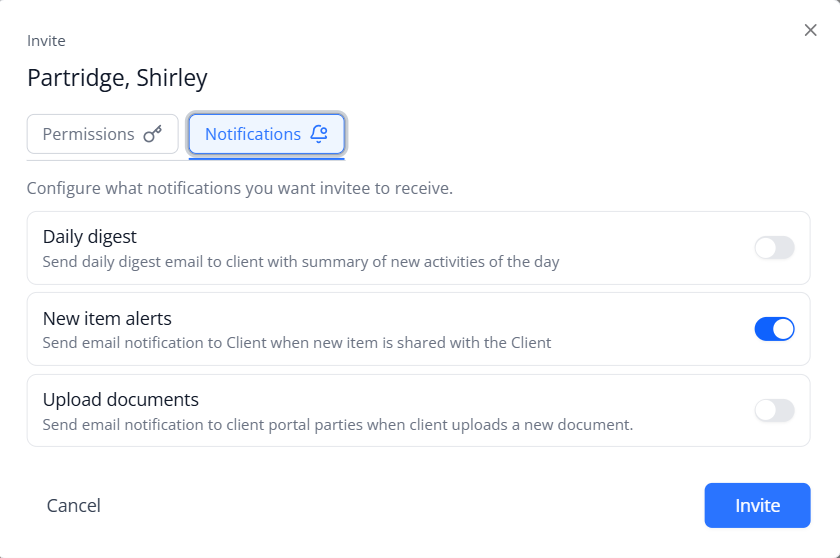Screen dimensions: 840x558
Task: Click the Daily digest heading text
Action: click(x=89, y=237)
